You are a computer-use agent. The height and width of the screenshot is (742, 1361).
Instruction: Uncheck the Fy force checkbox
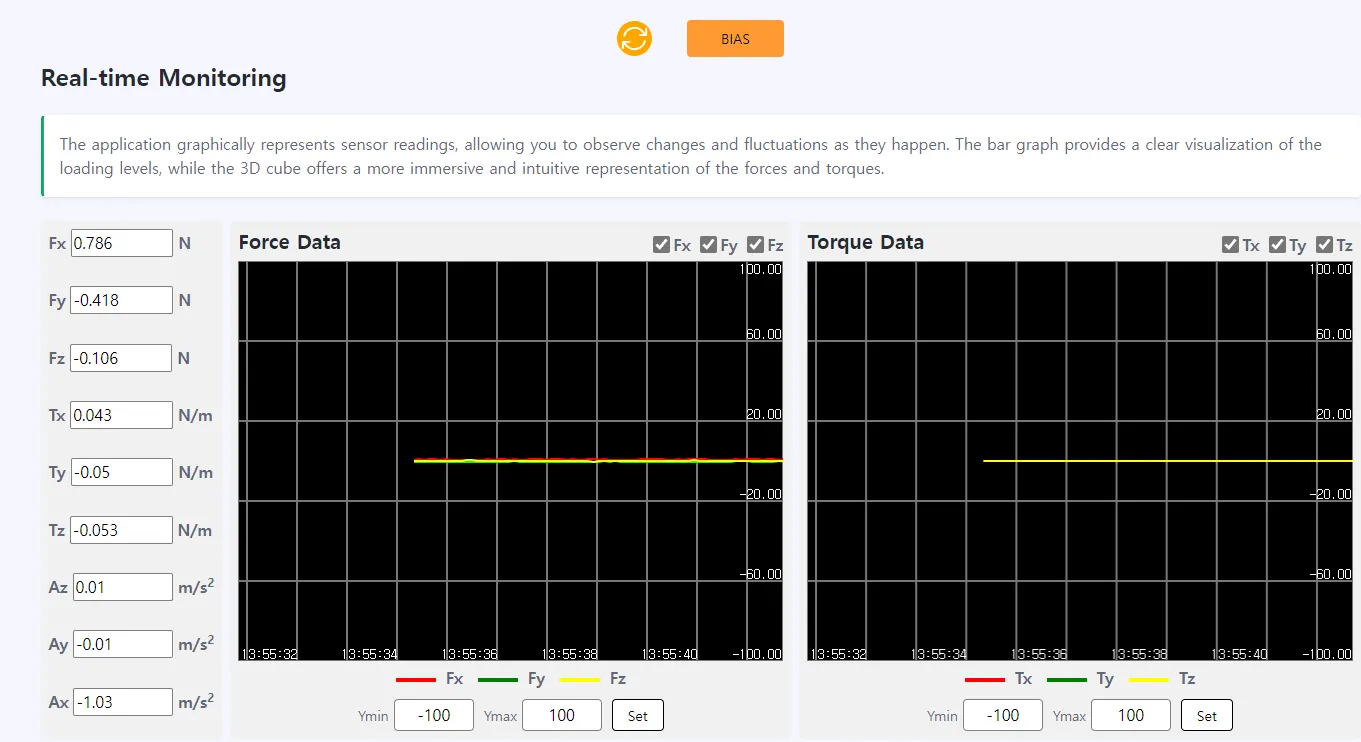(x=708, y=245)
